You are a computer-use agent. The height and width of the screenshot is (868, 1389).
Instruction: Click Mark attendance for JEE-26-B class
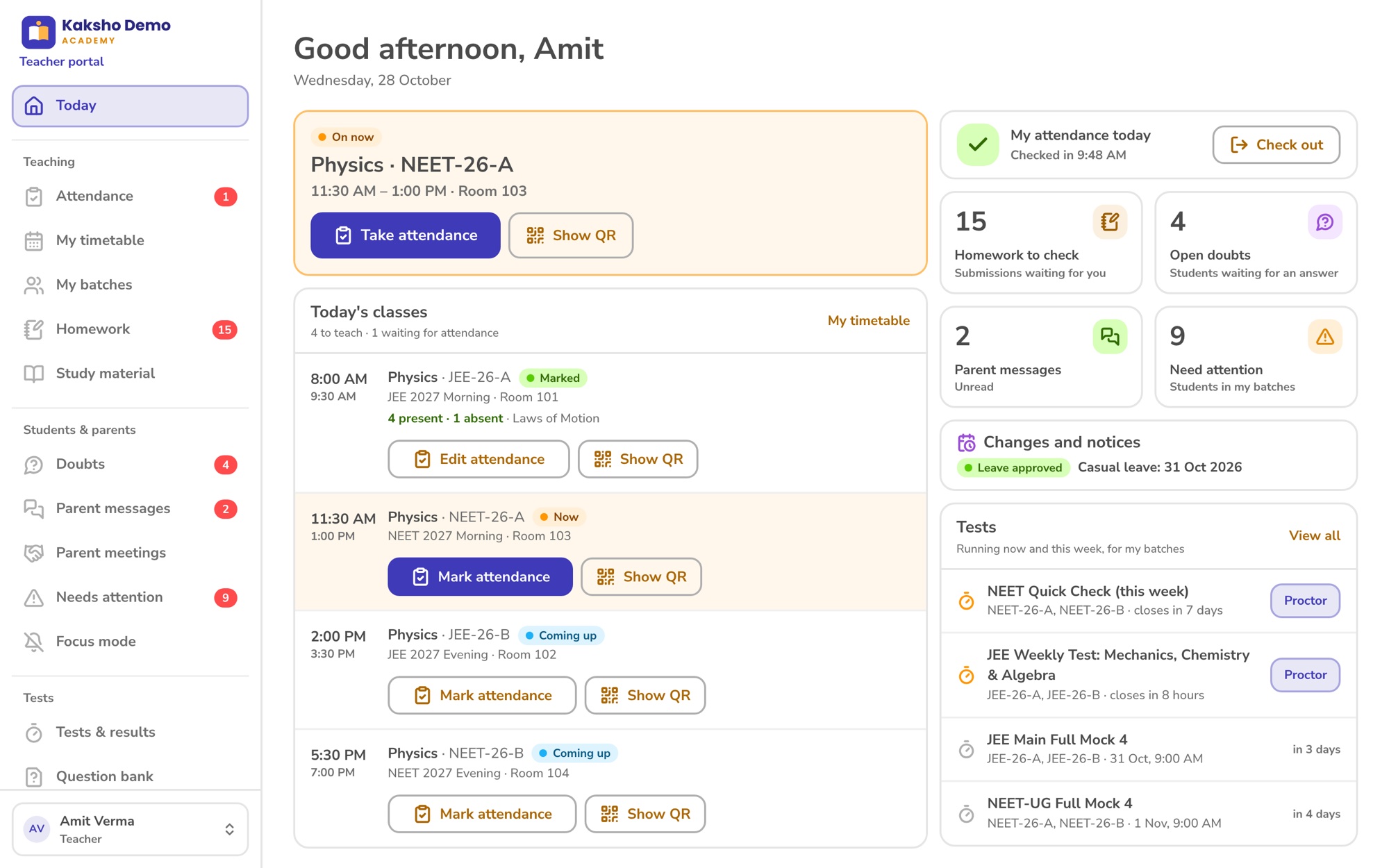coord(482,695)
